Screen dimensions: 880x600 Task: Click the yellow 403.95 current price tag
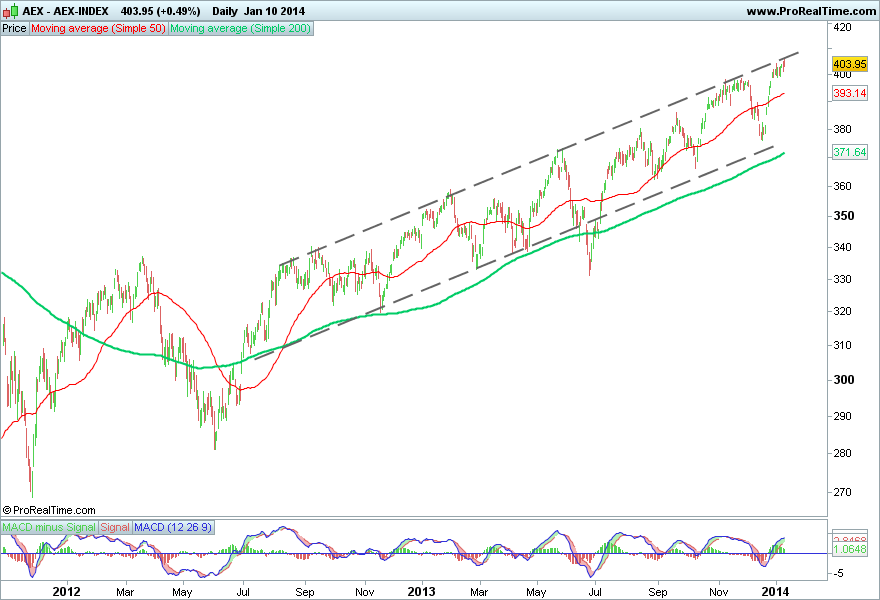coord(850,65)
